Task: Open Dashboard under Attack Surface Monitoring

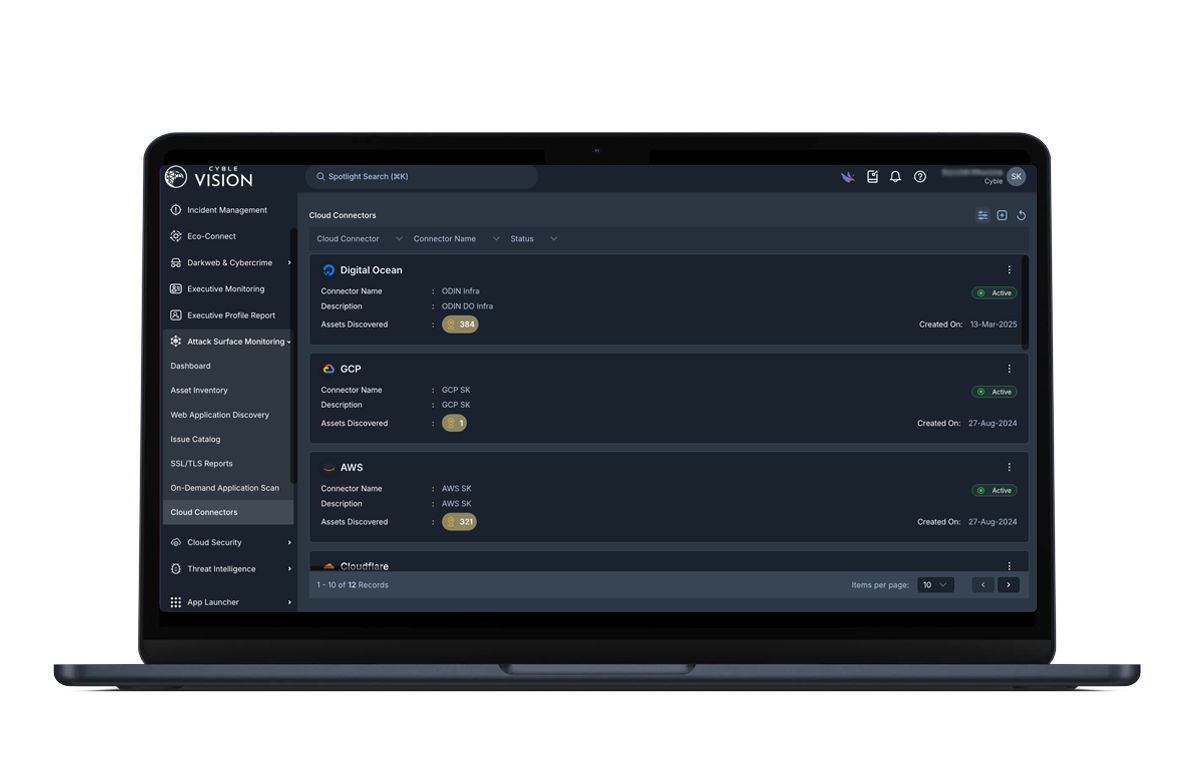Action: (191, 367)
